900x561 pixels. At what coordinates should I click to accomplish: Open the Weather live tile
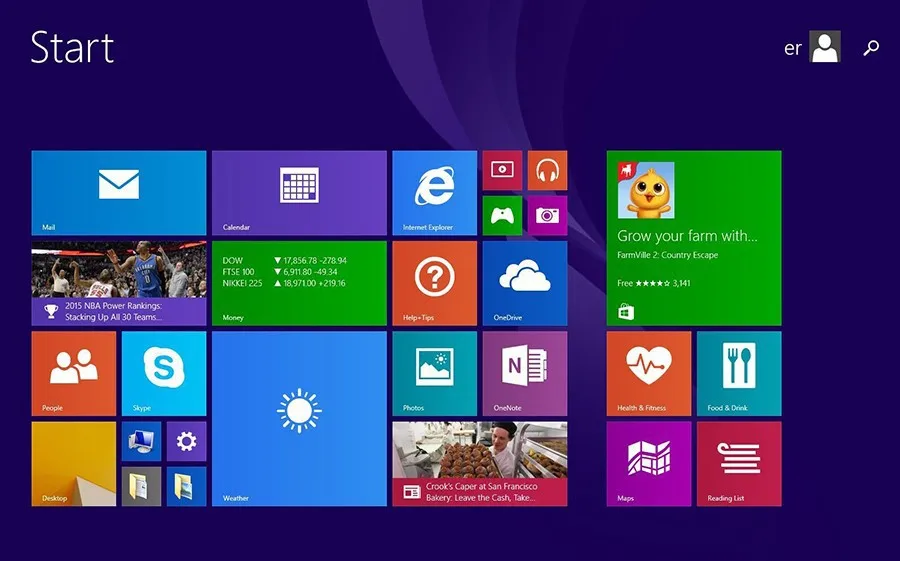(299, 418)
